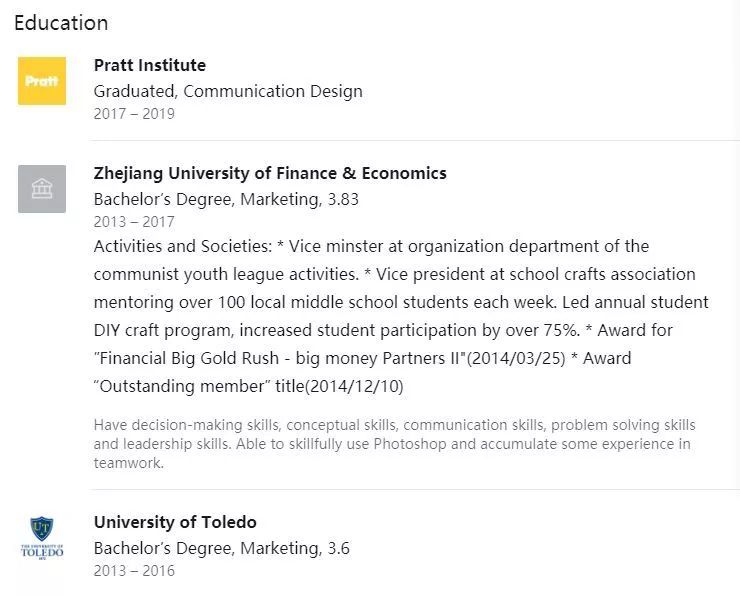Screen dimensions: 740x596
Task: Open Zhejiang University of Finance & Economics link
Action: pos(270,173)
